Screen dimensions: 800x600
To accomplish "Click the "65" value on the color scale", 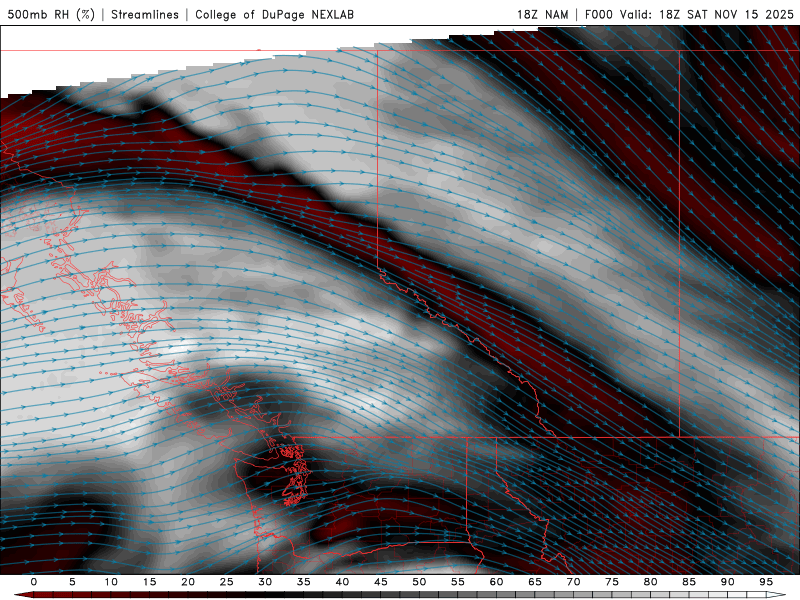I will pos(535,582).
